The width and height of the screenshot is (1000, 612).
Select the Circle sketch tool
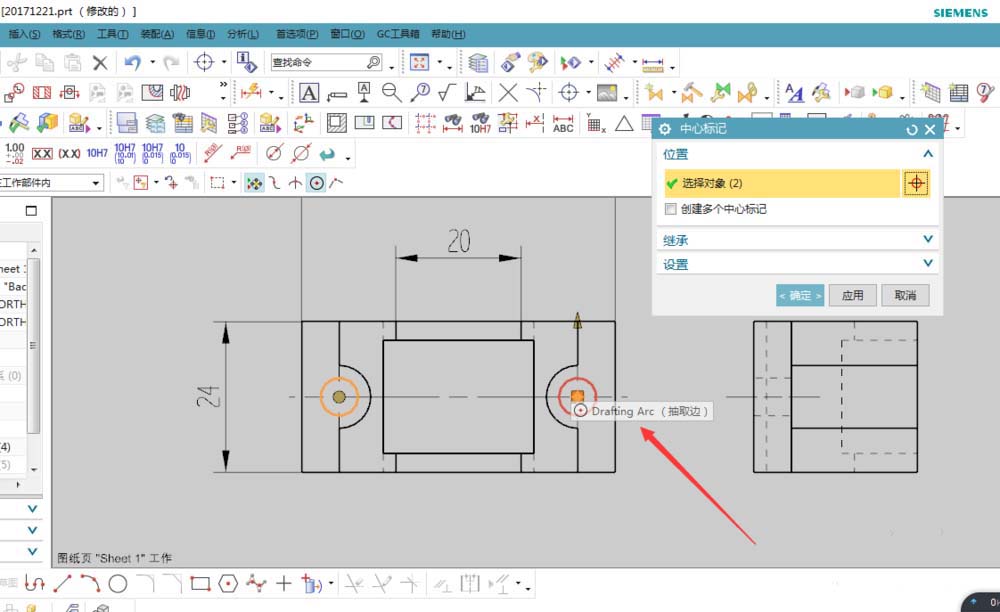[x=117, y=583]
